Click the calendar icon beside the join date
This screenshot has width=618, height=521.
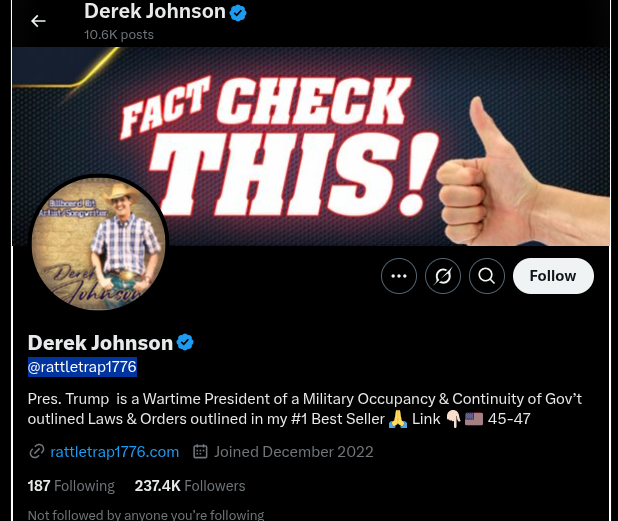point(200,452)
